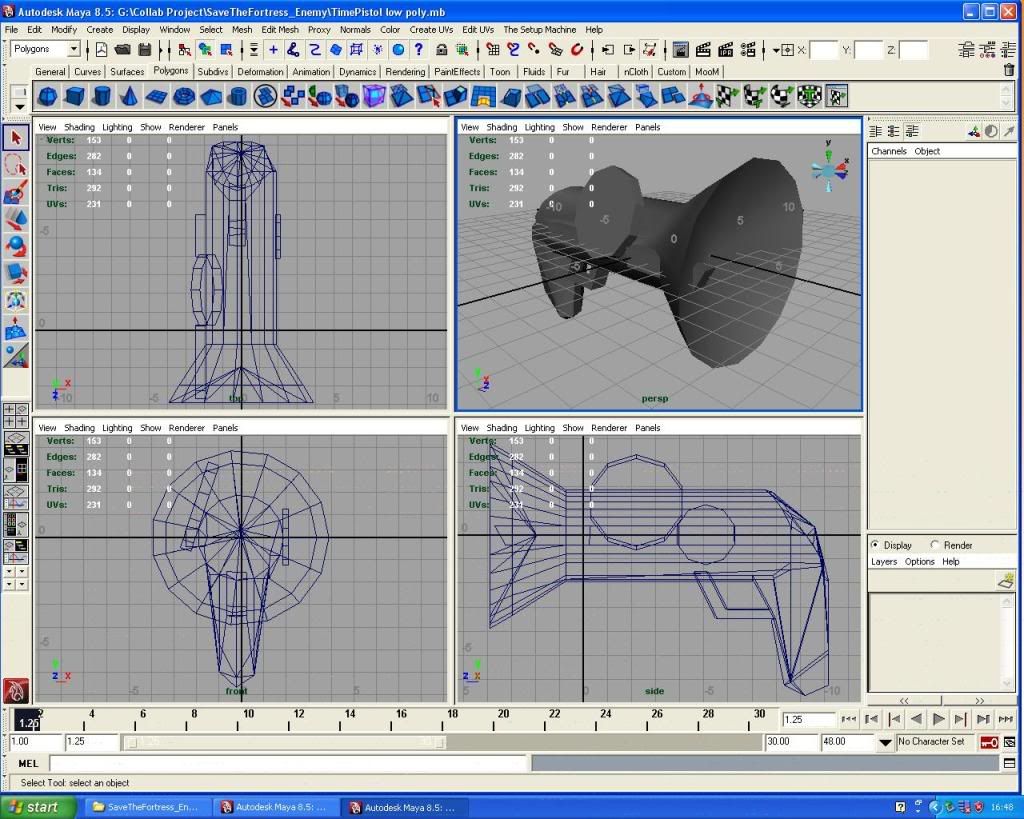Image resolution: width=1024 pixels, height=819 pixels.
Task: Open Panels menu in side viewport
Action: 647,428
